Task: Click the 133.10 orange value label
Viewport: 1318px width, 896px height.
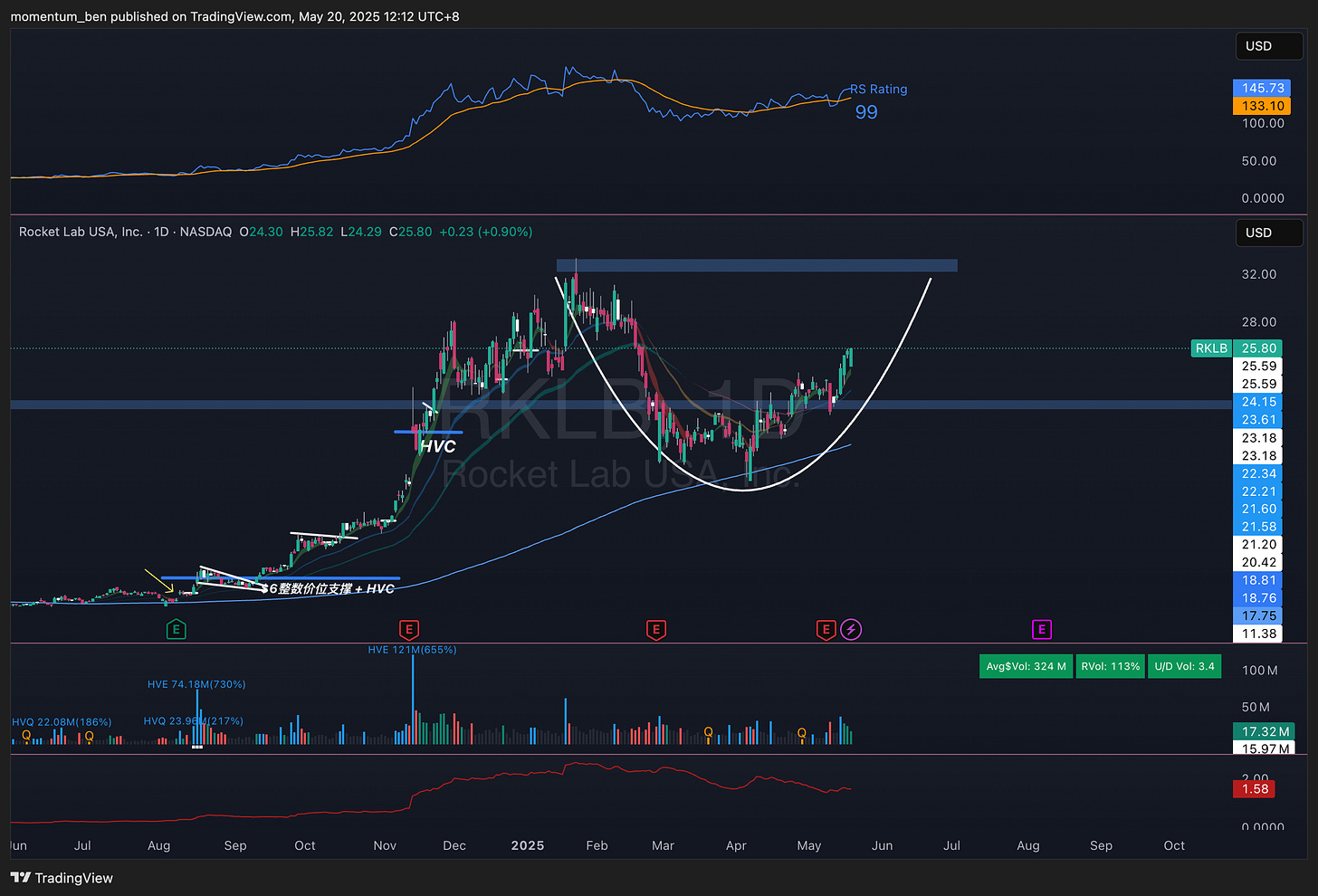Action: coord(1263,106)
